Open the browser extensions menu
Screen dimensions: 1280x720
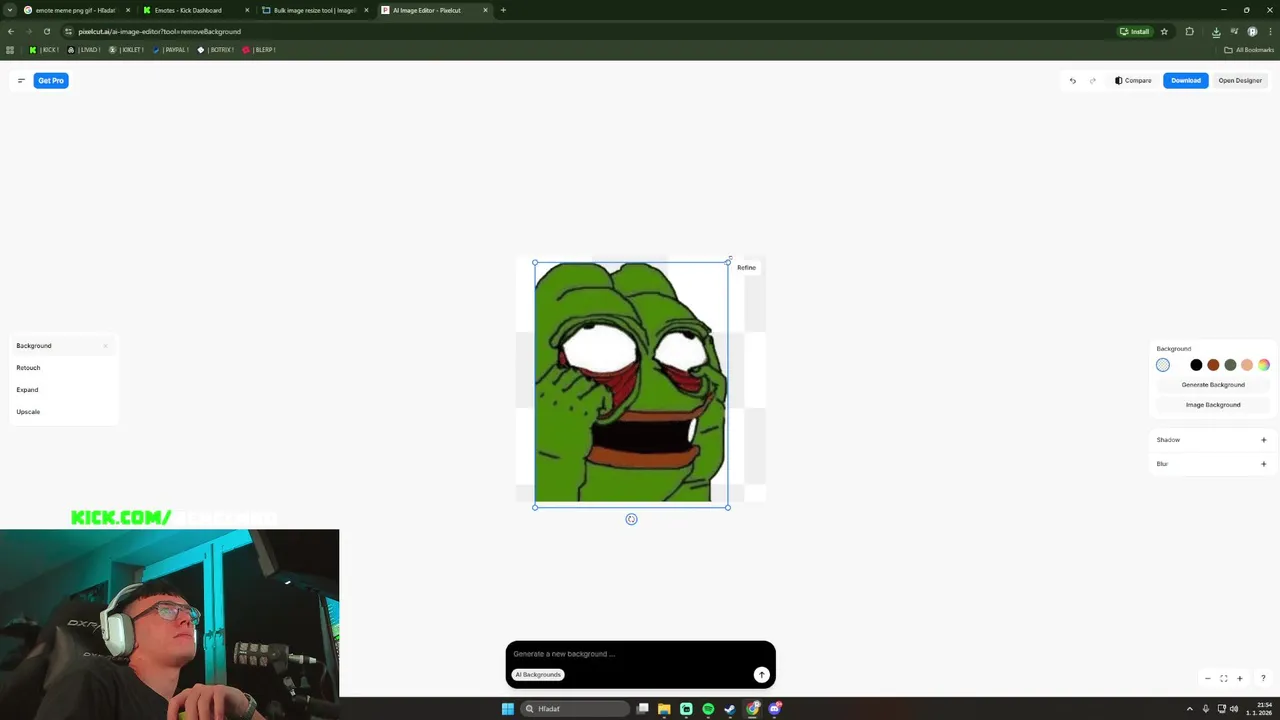coord(1189,31)
